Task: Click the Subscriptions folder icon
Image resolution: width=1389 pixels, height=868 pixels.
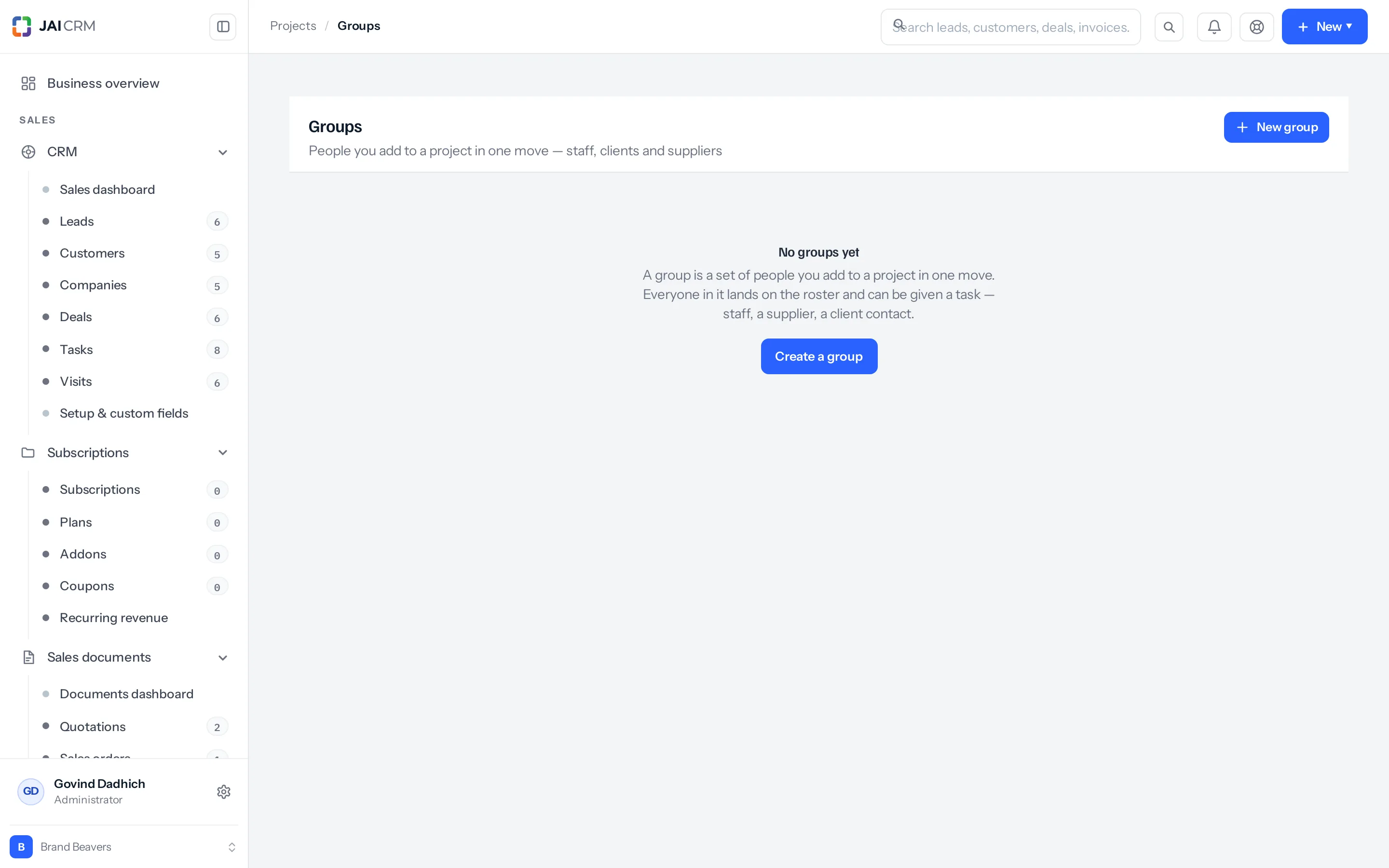Action: click(x=28, y=452)
